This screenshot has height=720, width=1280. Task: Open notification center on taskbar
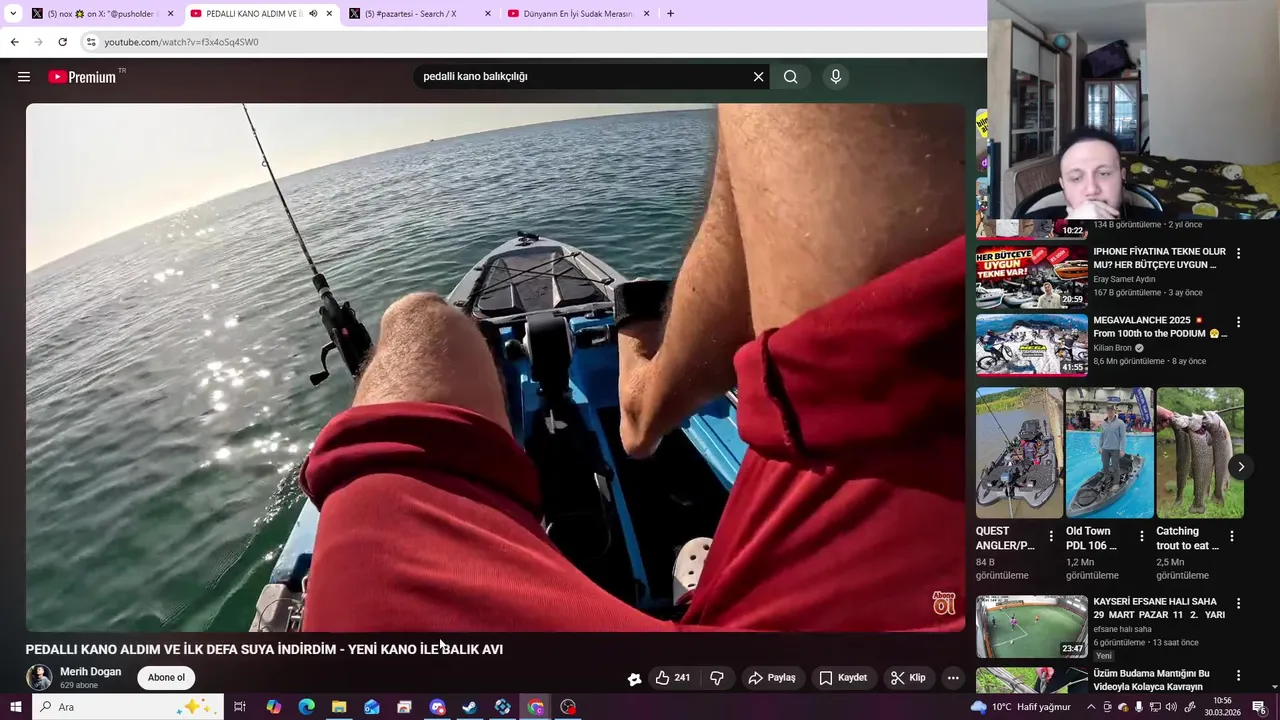tap(1259, 707)
